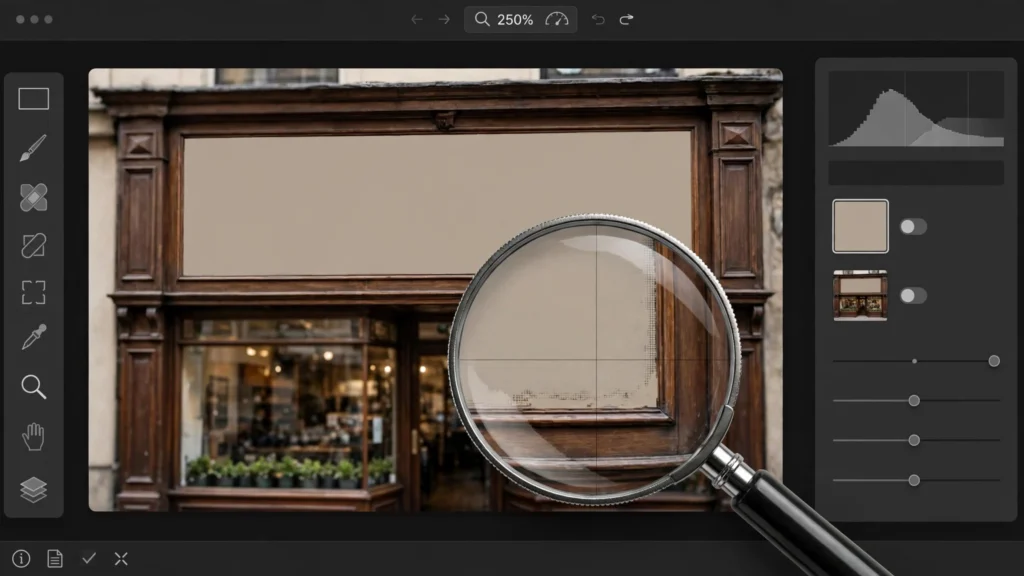
Task: Toggle the storefront layer switch
Action: [913, 295]
